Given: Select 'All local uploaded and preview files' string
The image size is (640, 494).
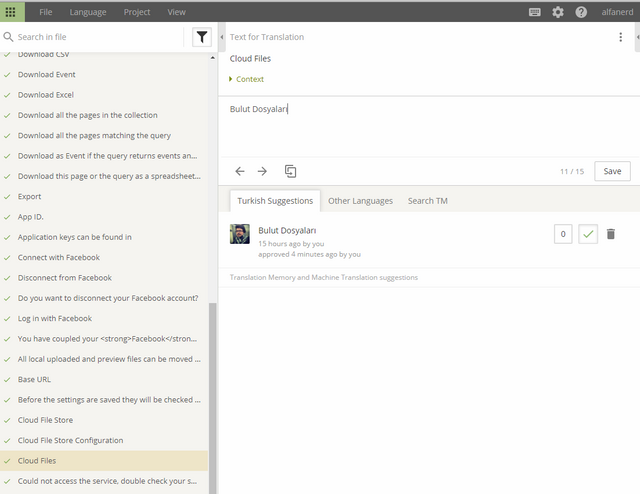Looking at the screenshot, I should (x=104, y=359).
